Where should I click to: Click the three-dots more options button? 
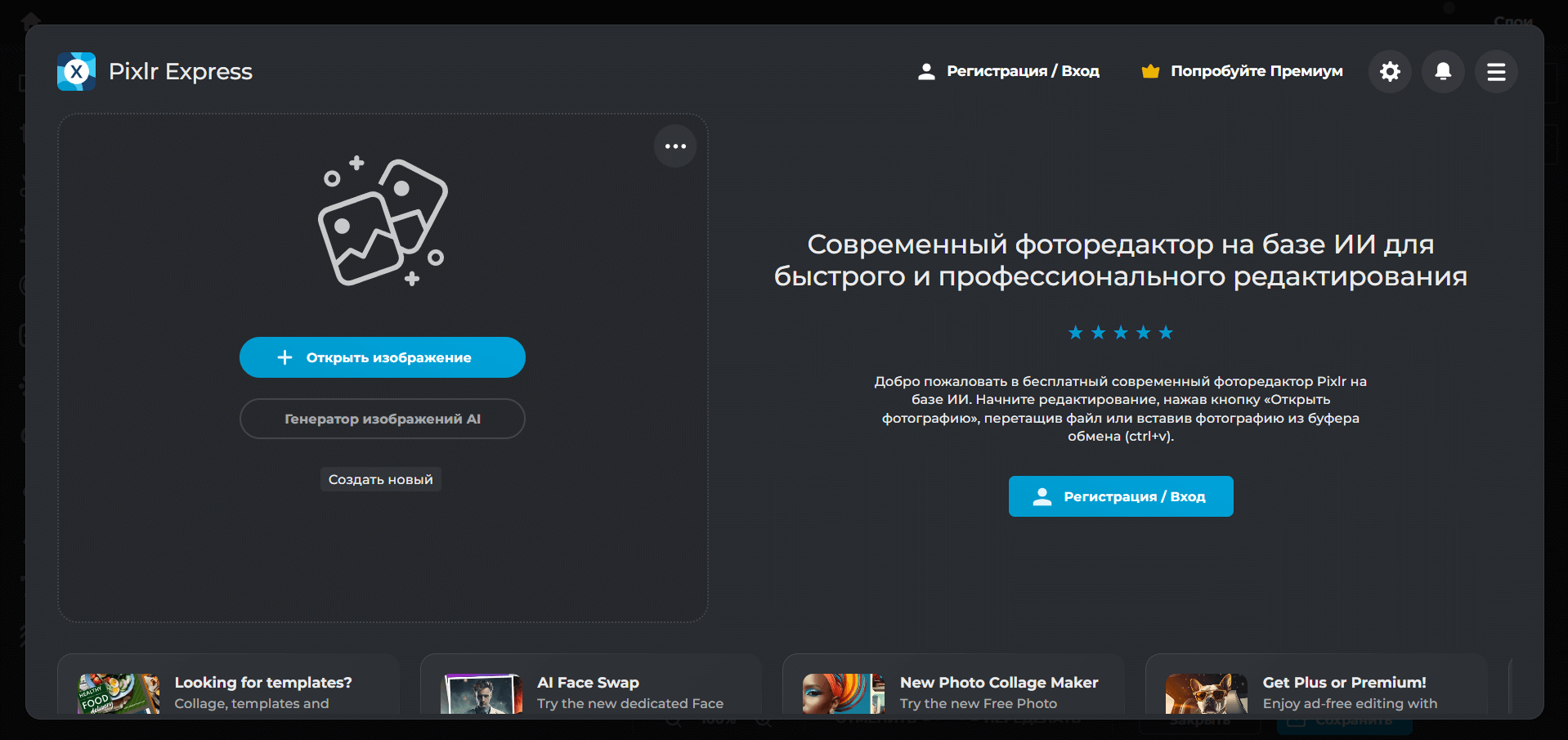(x=675, y=146)
